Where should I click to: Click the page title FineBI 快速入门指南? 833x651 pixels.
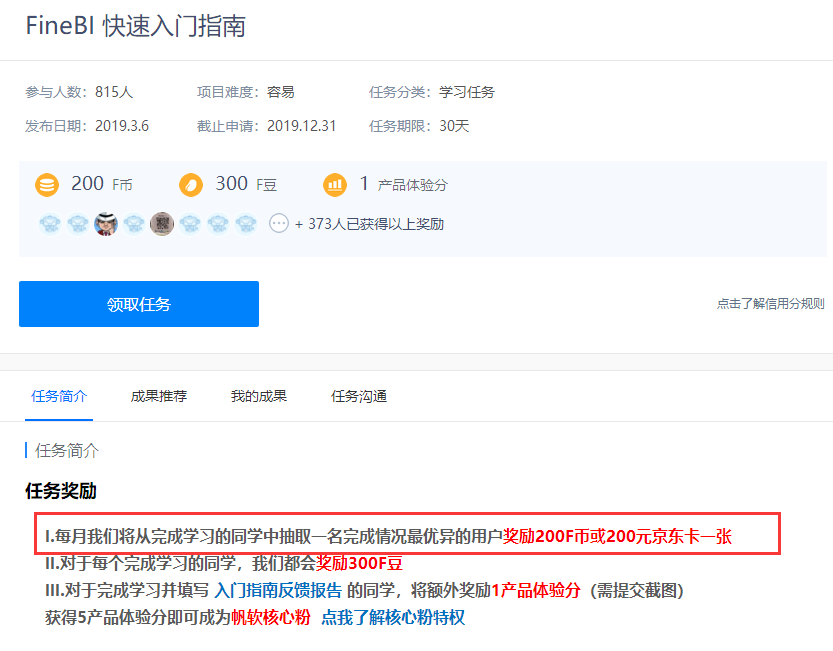point(135,26)
